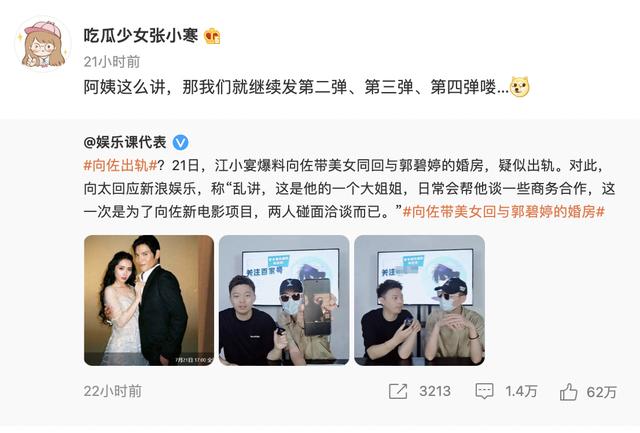Click the like count 62万
The width and height of the screenshot is (640, 433).
pyautogui.click(x=602, y=392)
